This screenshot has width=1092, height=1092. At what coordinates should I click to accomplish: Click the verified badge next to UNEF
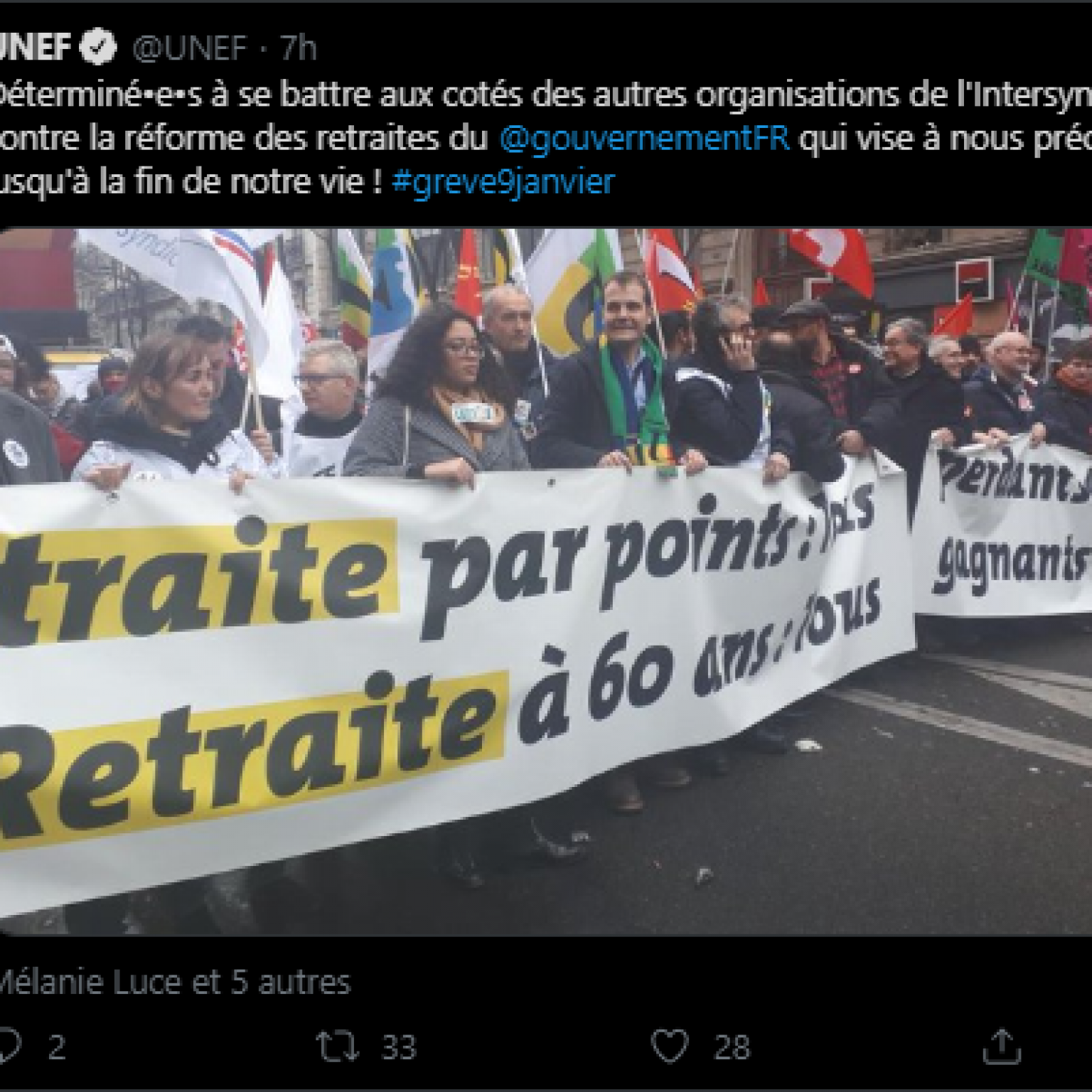pos(97,47)
